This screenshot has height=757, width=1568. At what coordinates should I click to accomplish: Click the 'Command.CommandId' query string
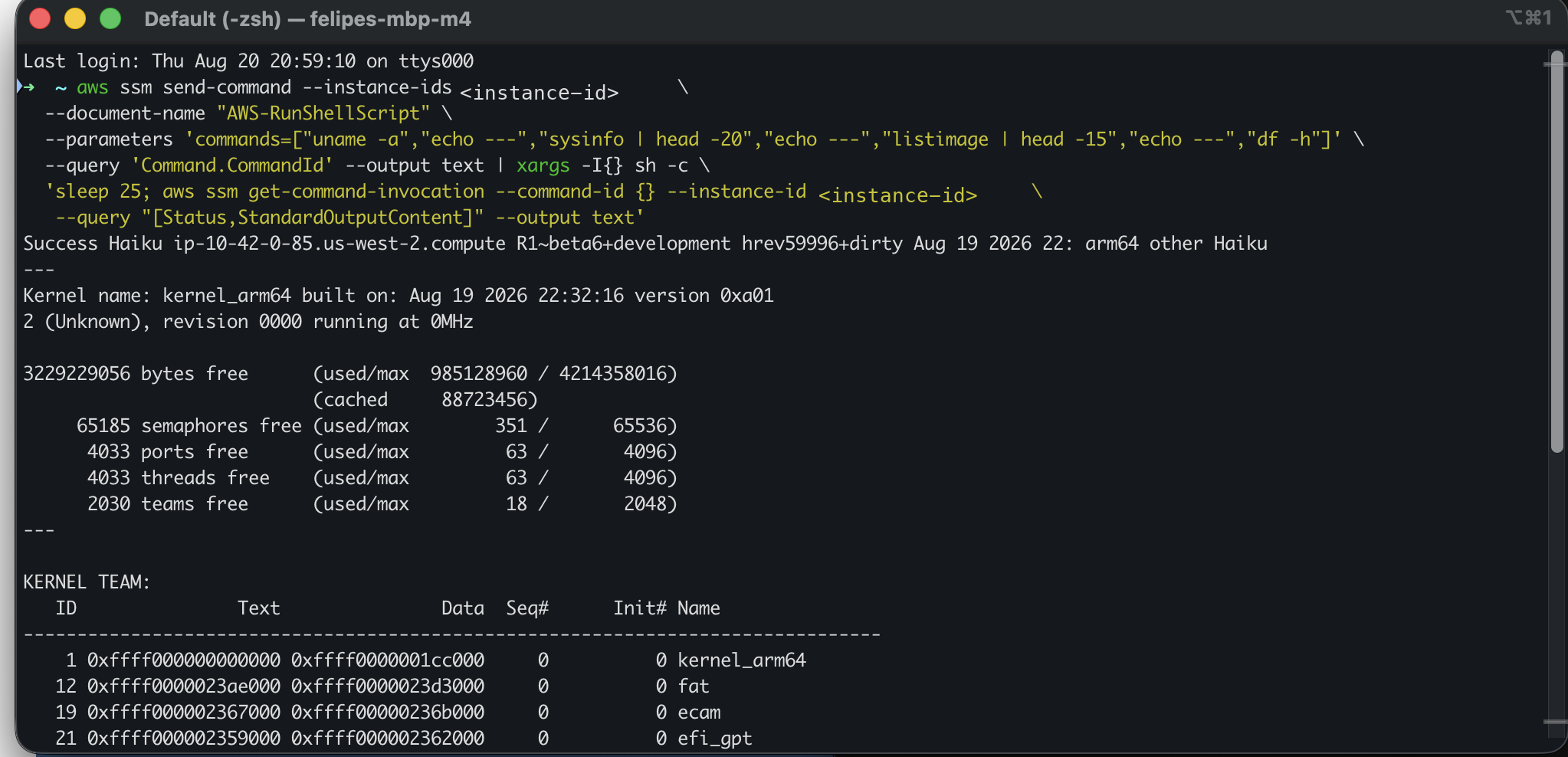click(x=232, y=165)
